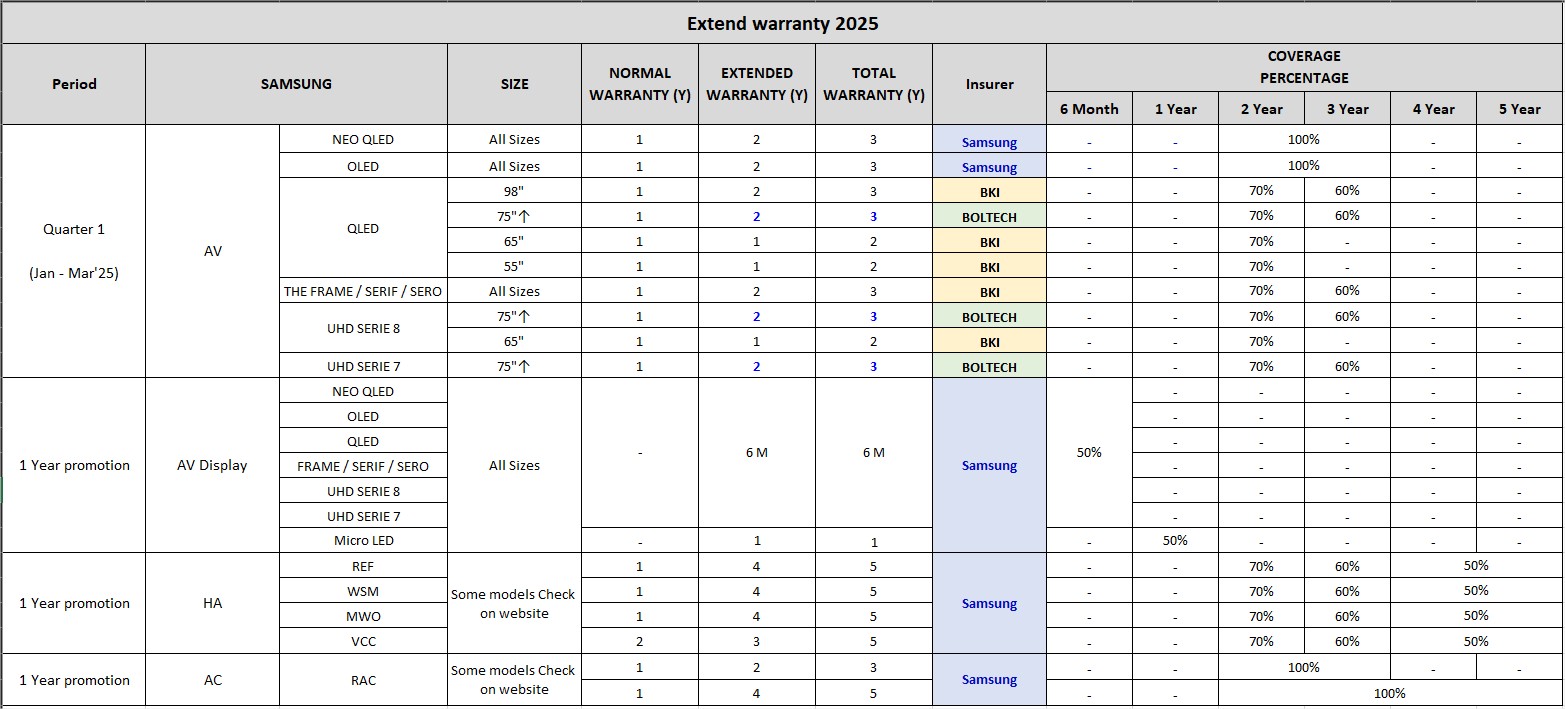
Task: Select the "COVERAGE PERCENTAGE" header cell
Action: tap(1304, 67)
